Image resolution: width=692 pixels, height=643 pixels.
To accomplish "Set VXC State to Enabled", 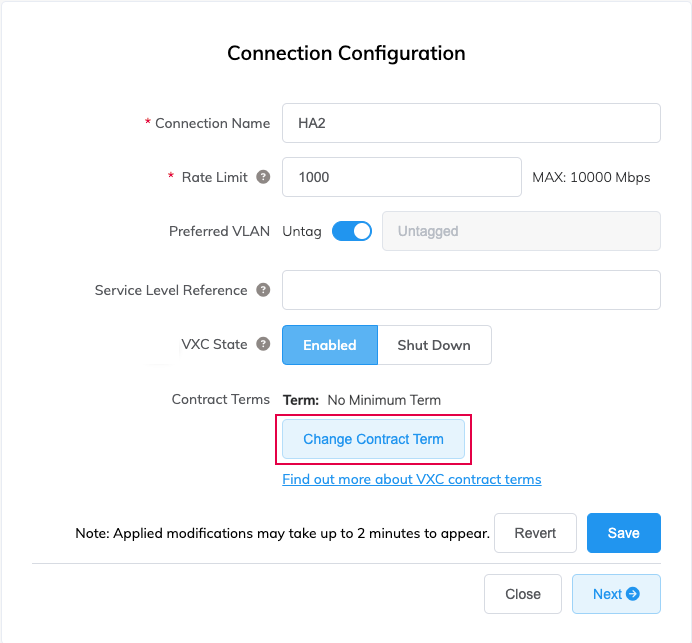I will [330, 345].
